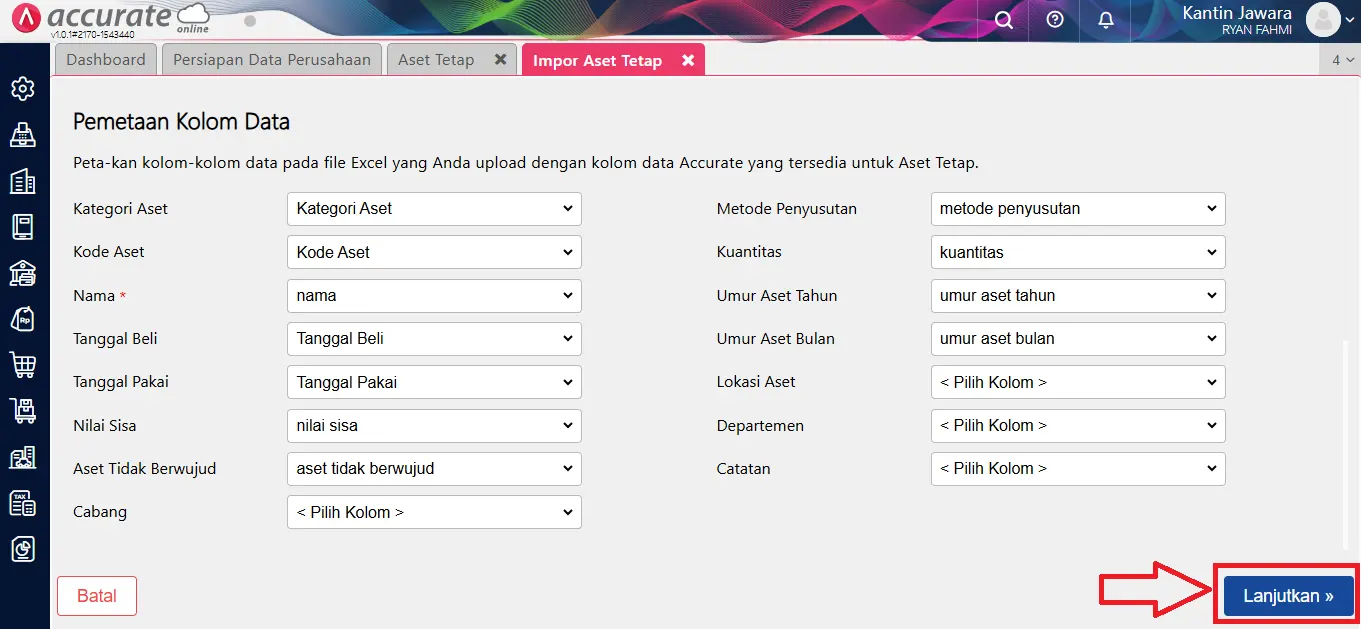Expand the Kantin Jawara account menu chevron
Image resolution: width=1361 pixels, height=629 pixels.
[1350, 19]
